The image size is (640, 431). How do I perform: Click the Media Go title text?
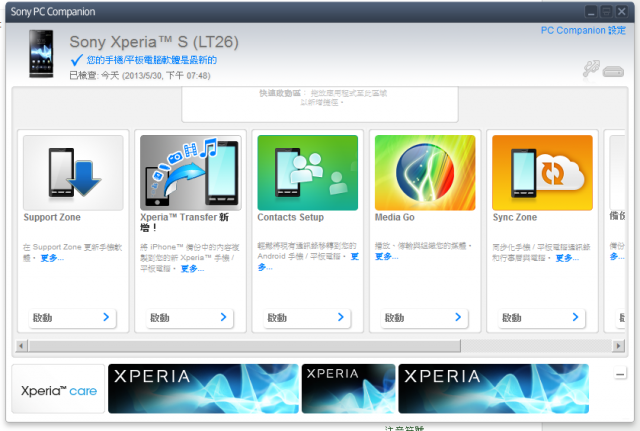395,218
